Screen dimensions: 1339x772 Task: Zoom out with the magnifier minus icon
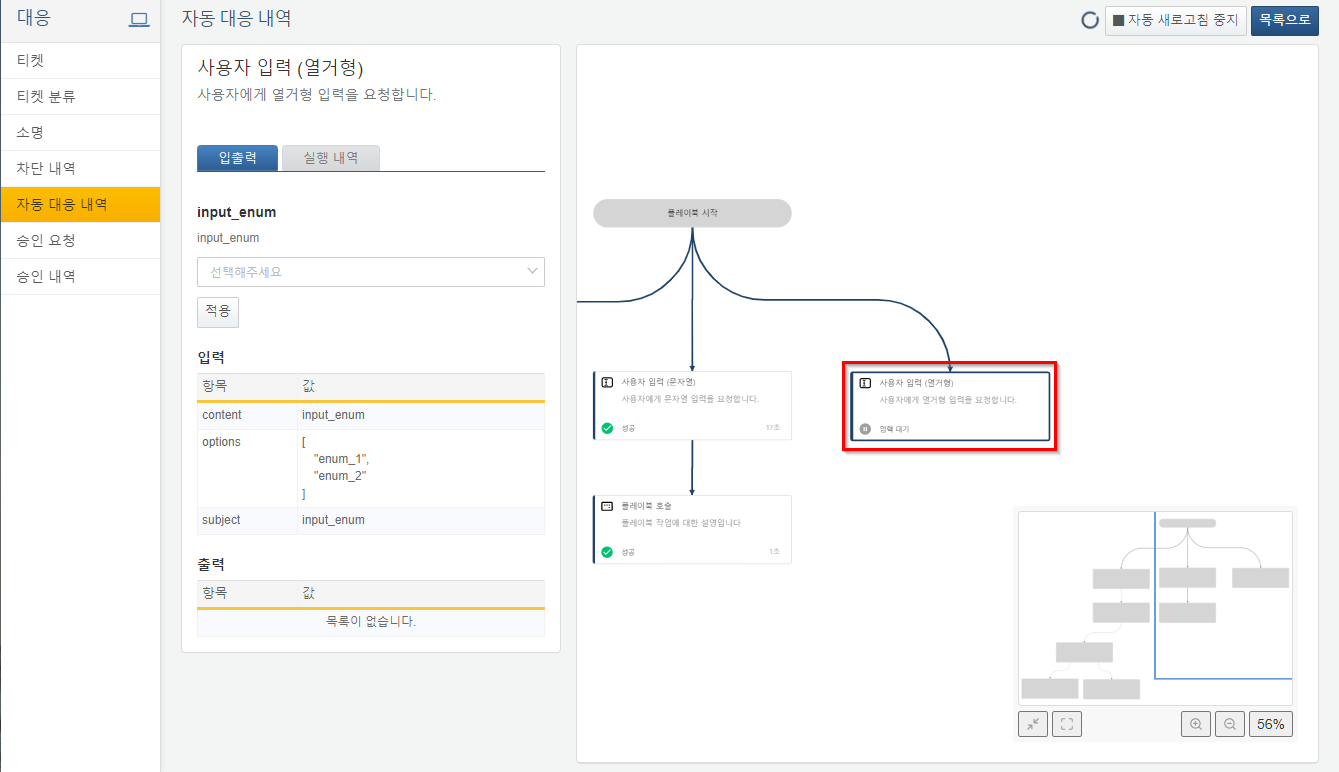1230,724
